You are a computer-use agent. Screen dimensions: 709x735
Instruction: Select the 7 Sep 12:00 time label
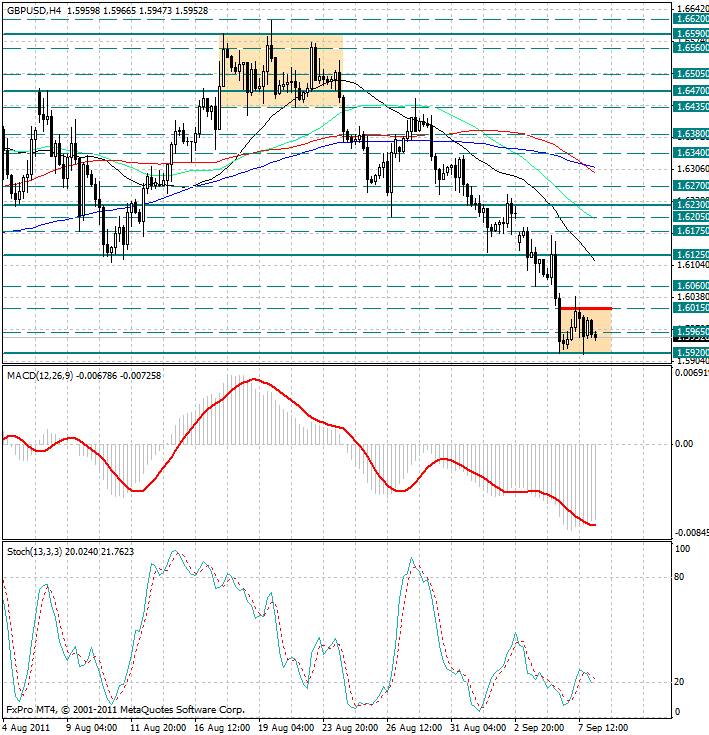(603, 728)
